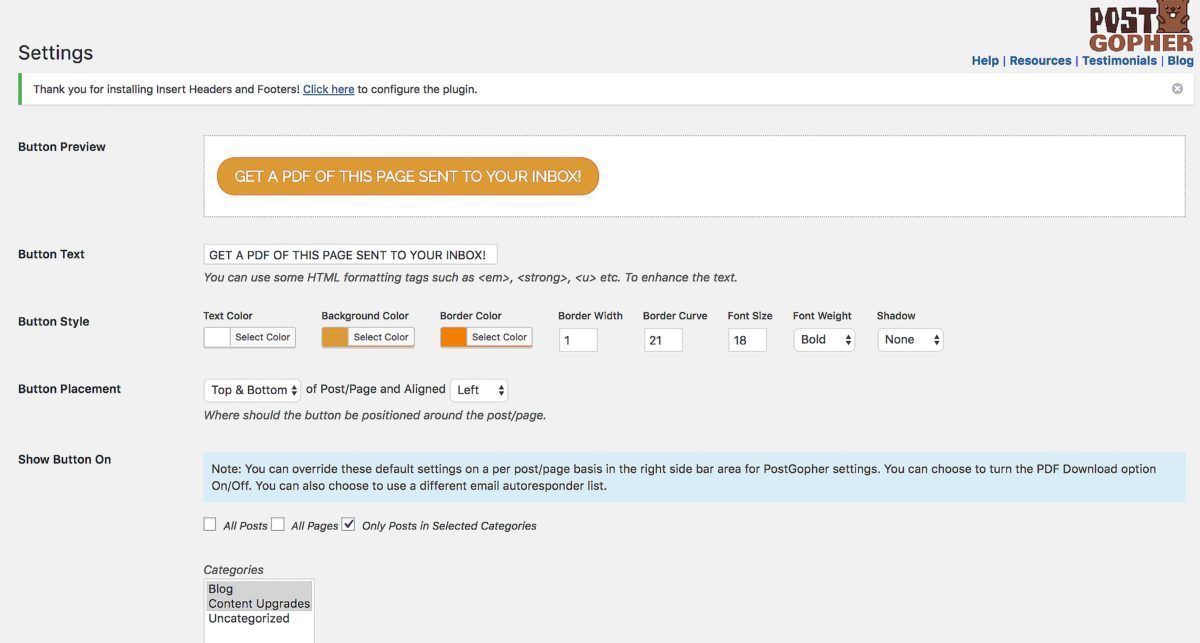The width and height of the screenshot is (1200, 643).
Task: Click the PostGopher logo
Action: point(1140,28)
